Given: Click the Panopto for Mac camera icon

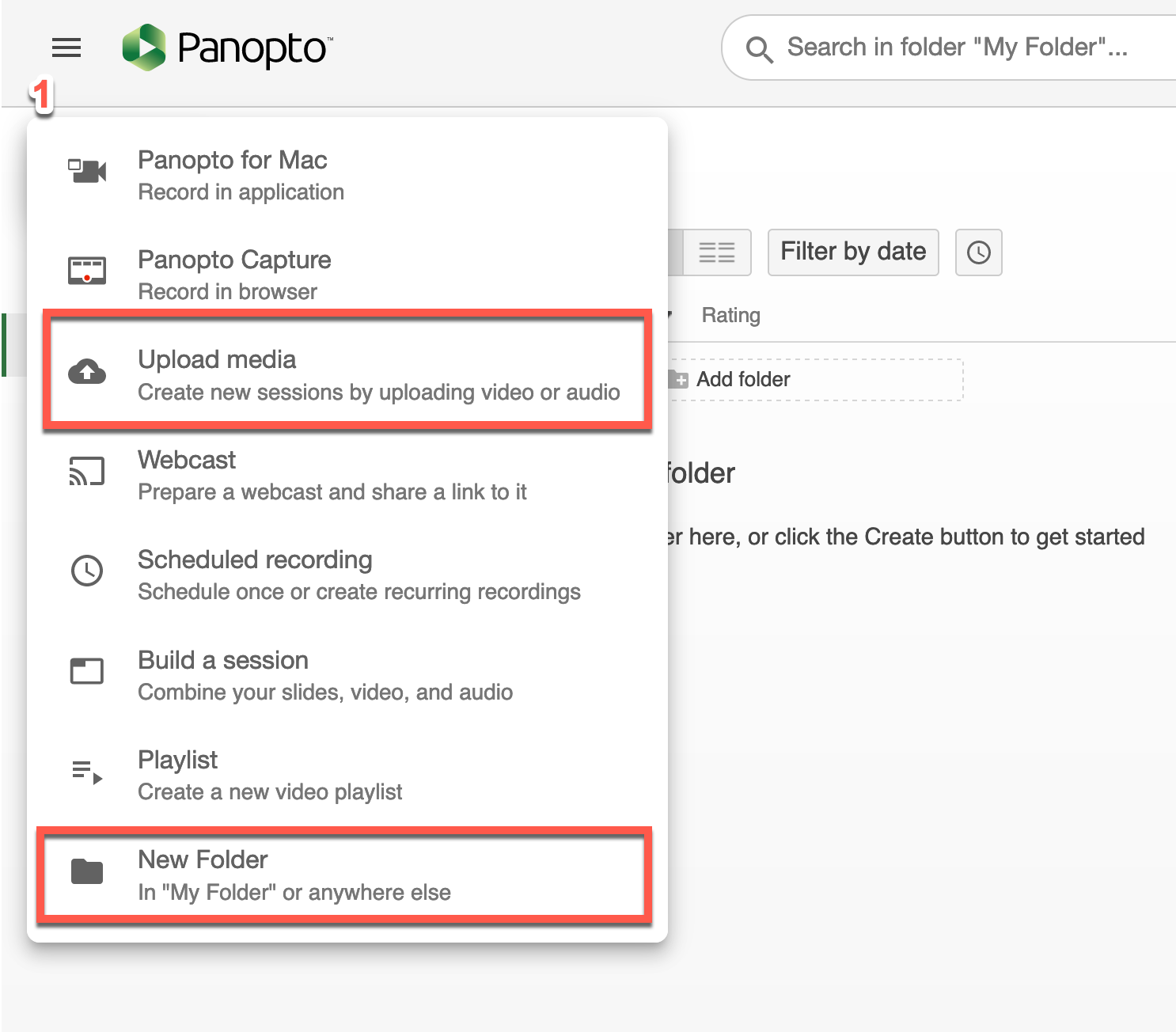Looking at the screenshot, I should pos(87,170).
